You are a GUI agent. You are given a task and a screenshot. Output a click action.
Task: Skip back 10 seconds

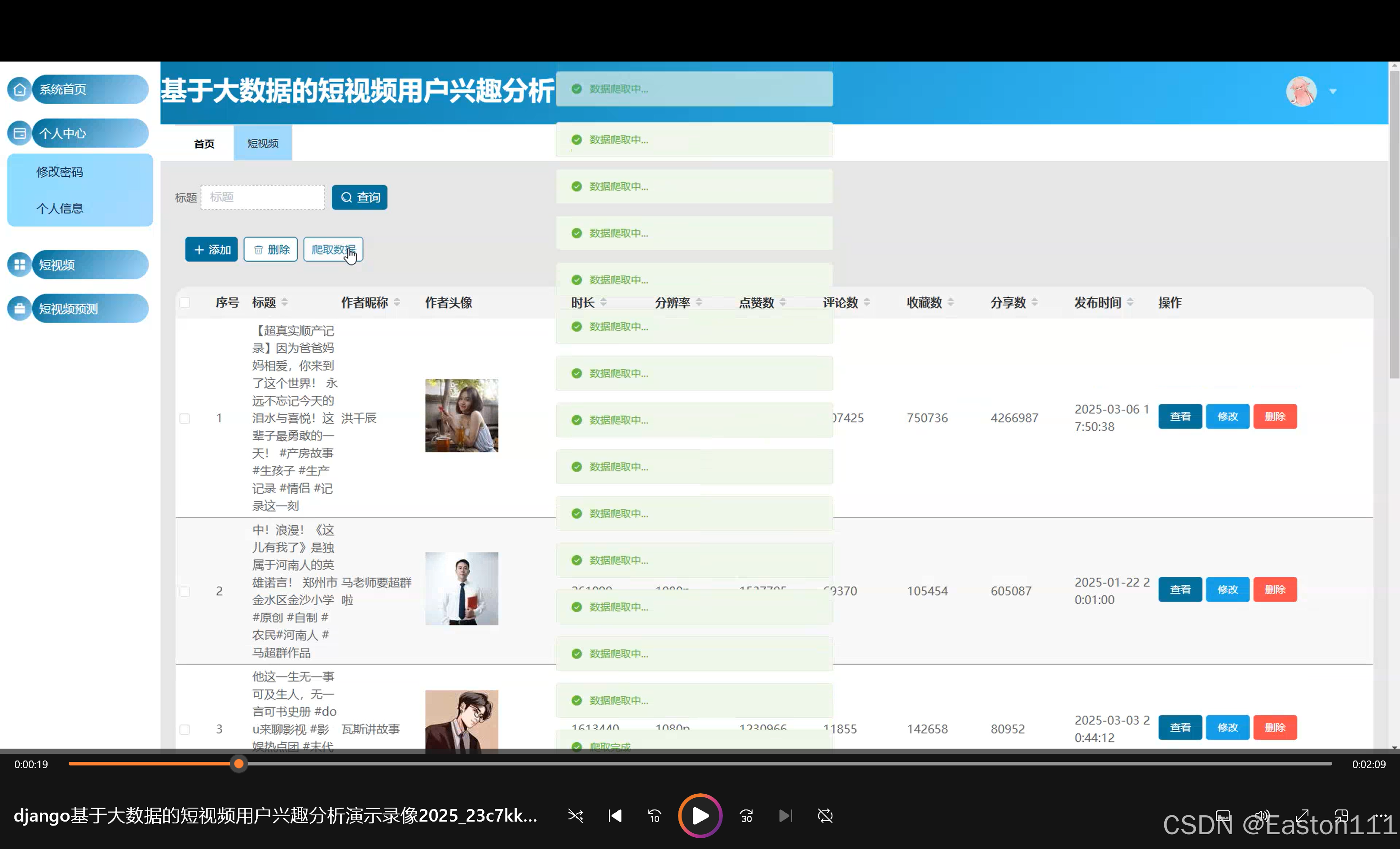tap(655, 816)
